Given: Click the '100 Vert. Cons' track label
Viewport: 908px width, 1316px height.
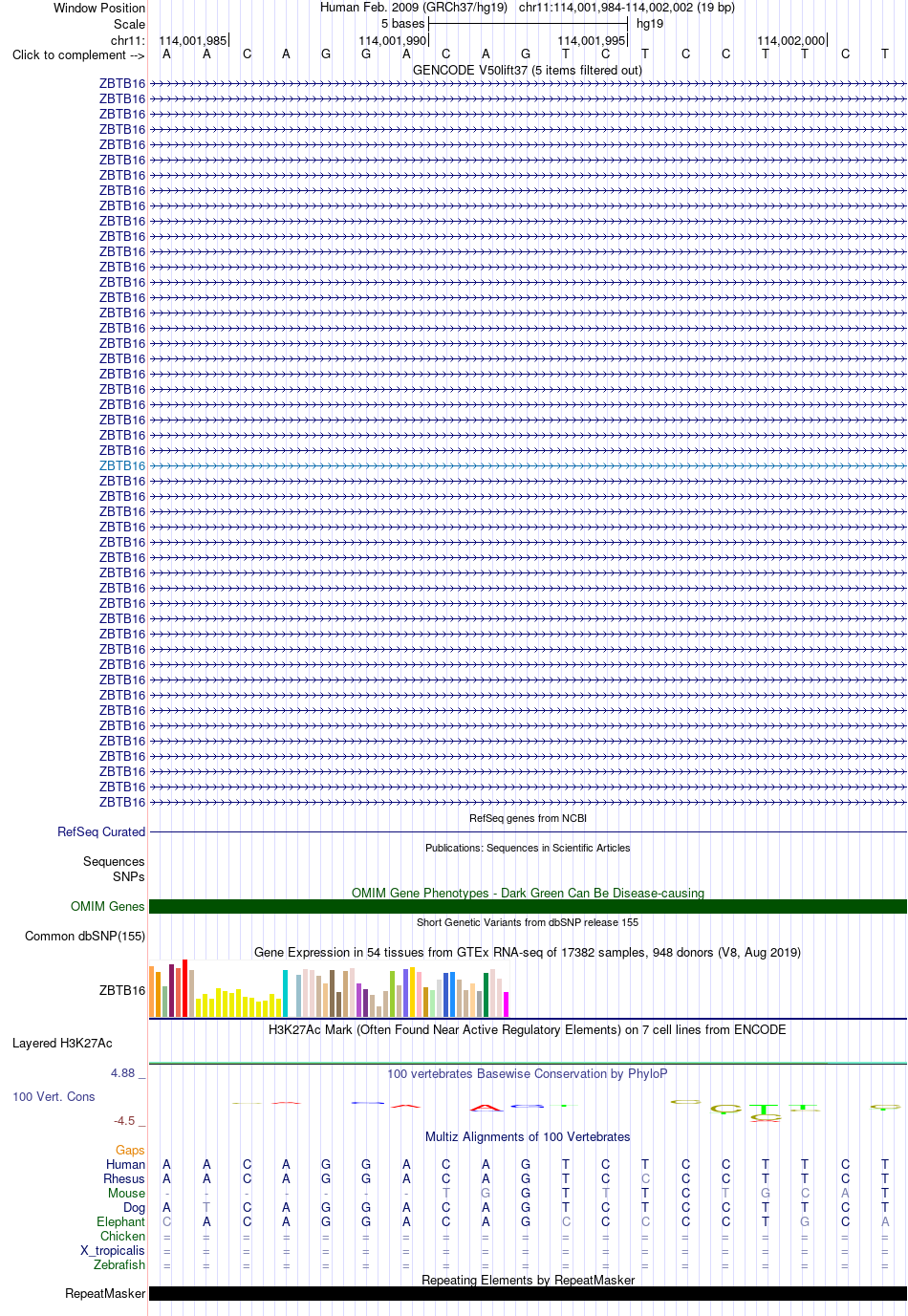Looking at the screenshot, I should pos(54,1096).
